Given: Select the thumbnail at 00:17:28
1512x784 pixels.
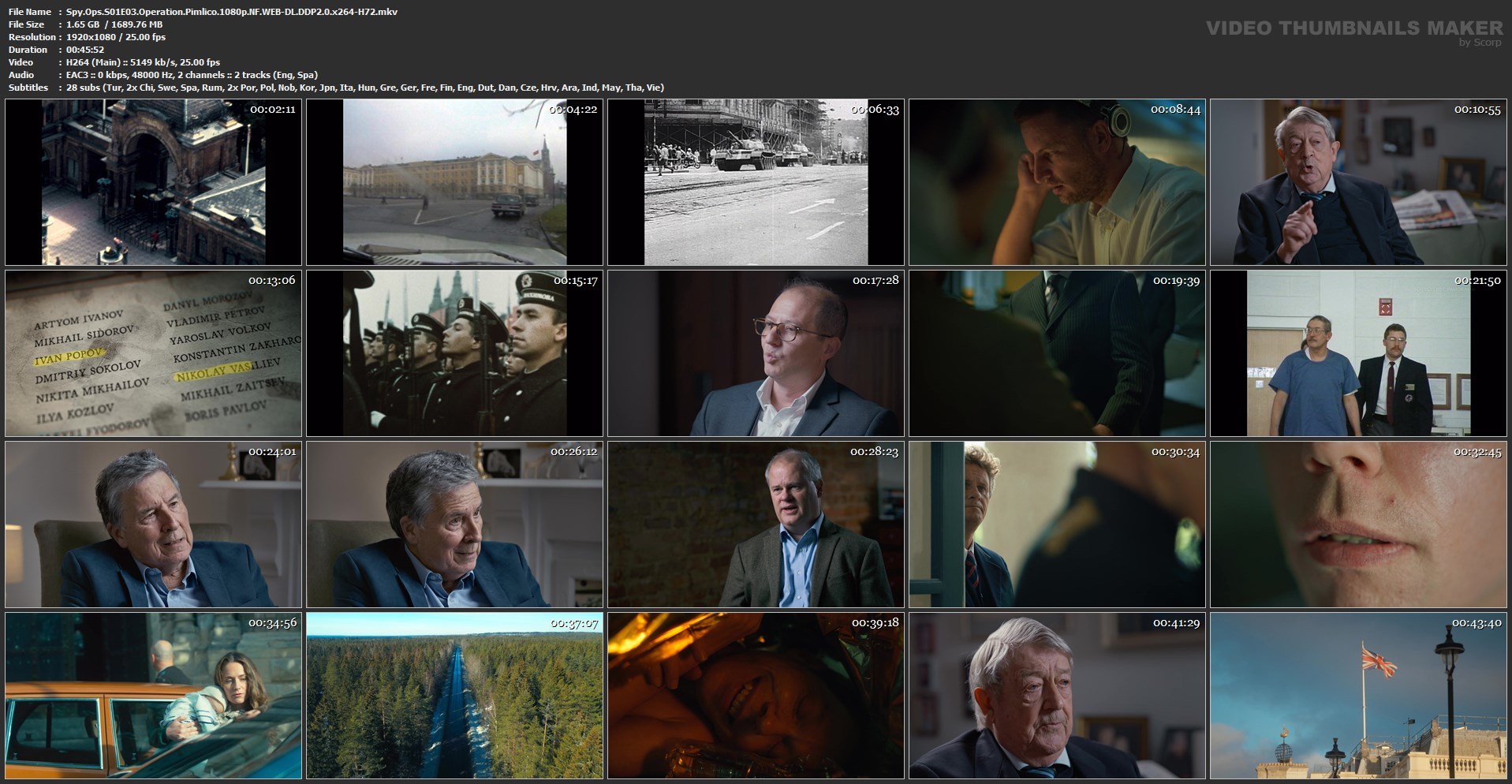Looking at the screenshot, I should click(756, 353).
